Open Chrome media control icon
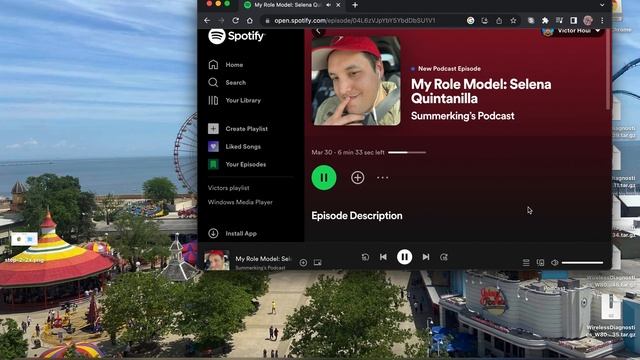640x360 pixels. tap(559, 20)
